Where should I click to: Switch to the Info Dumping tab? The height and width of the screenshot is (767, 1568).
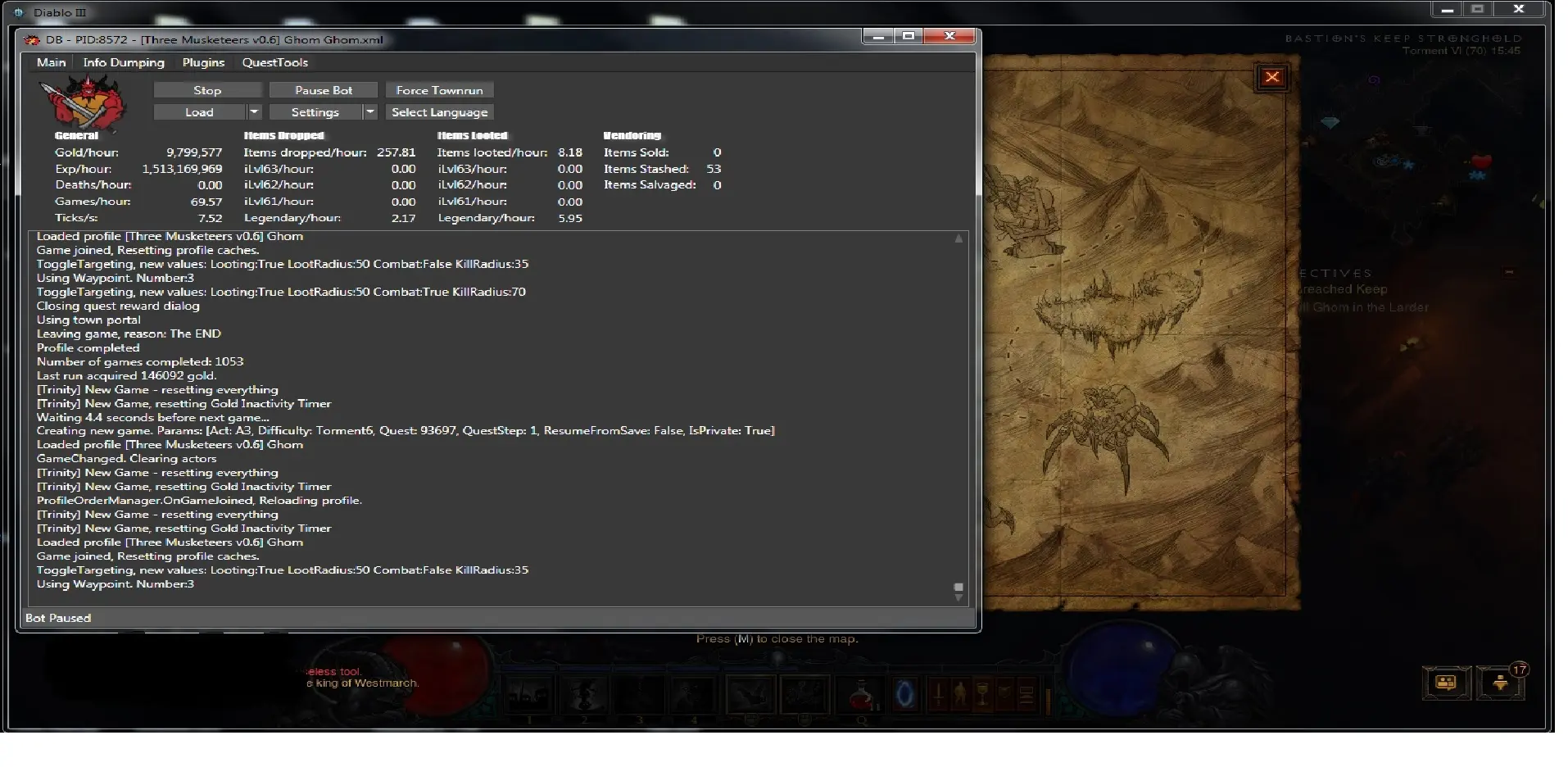[x=124, y=62]
